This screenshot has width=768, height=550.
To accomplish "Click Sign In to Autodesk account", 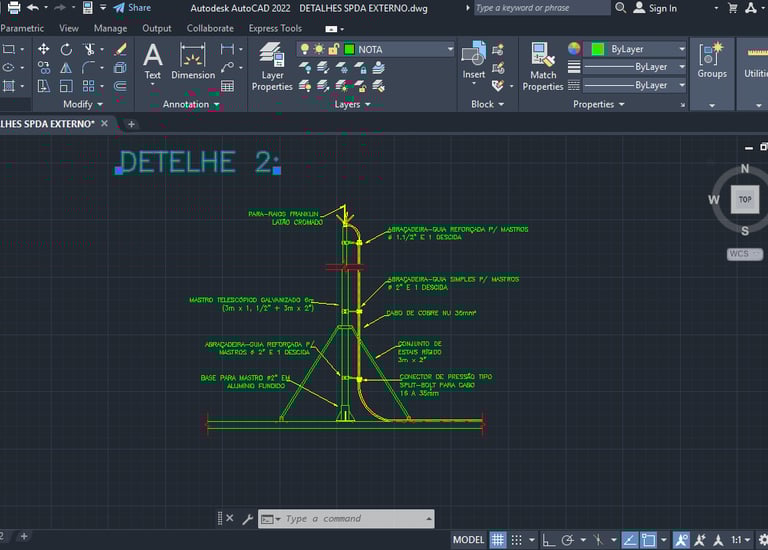I will pos(661,8).
